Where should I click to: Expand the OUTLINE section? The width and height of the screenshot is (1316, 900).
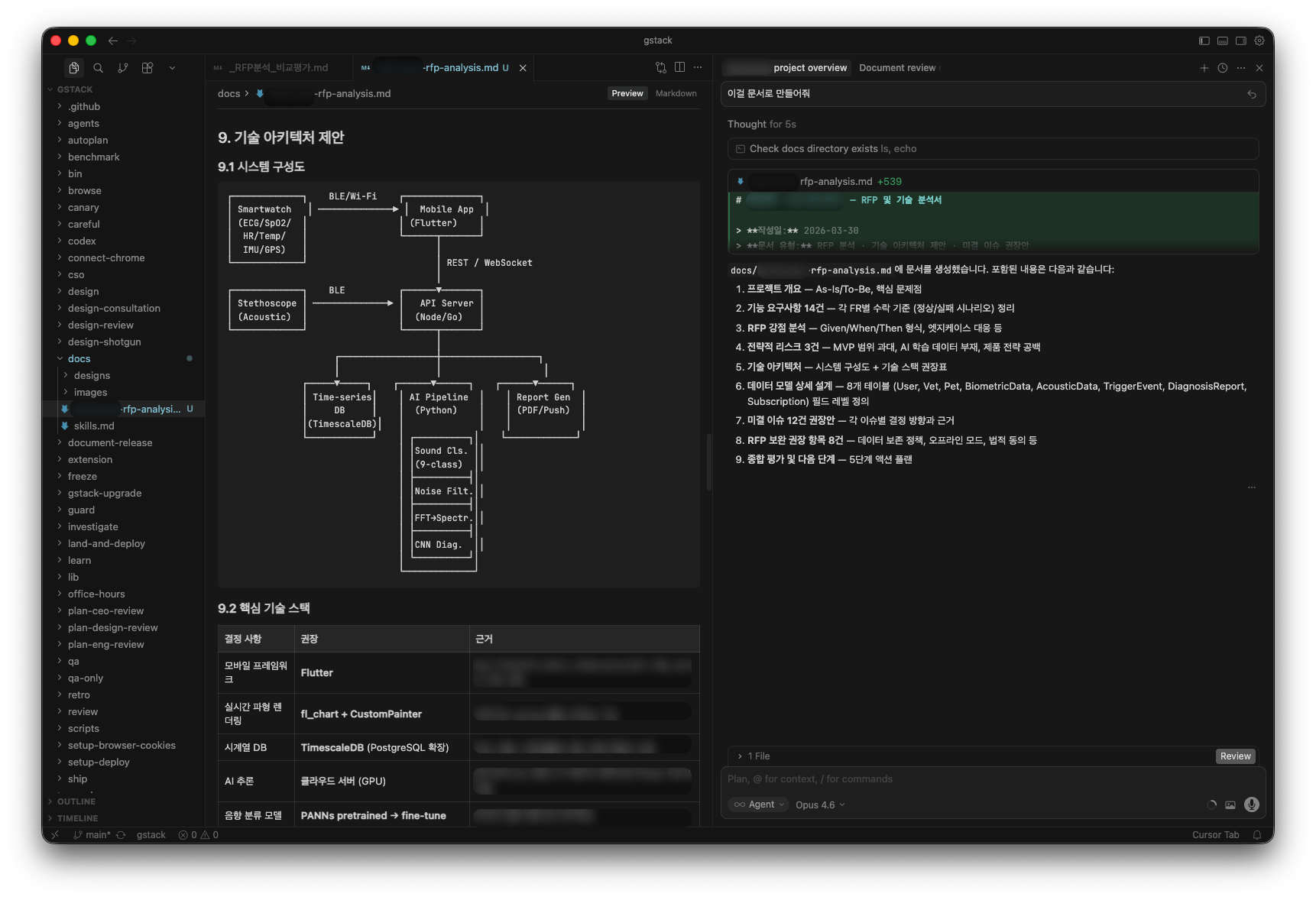(123, 801)
